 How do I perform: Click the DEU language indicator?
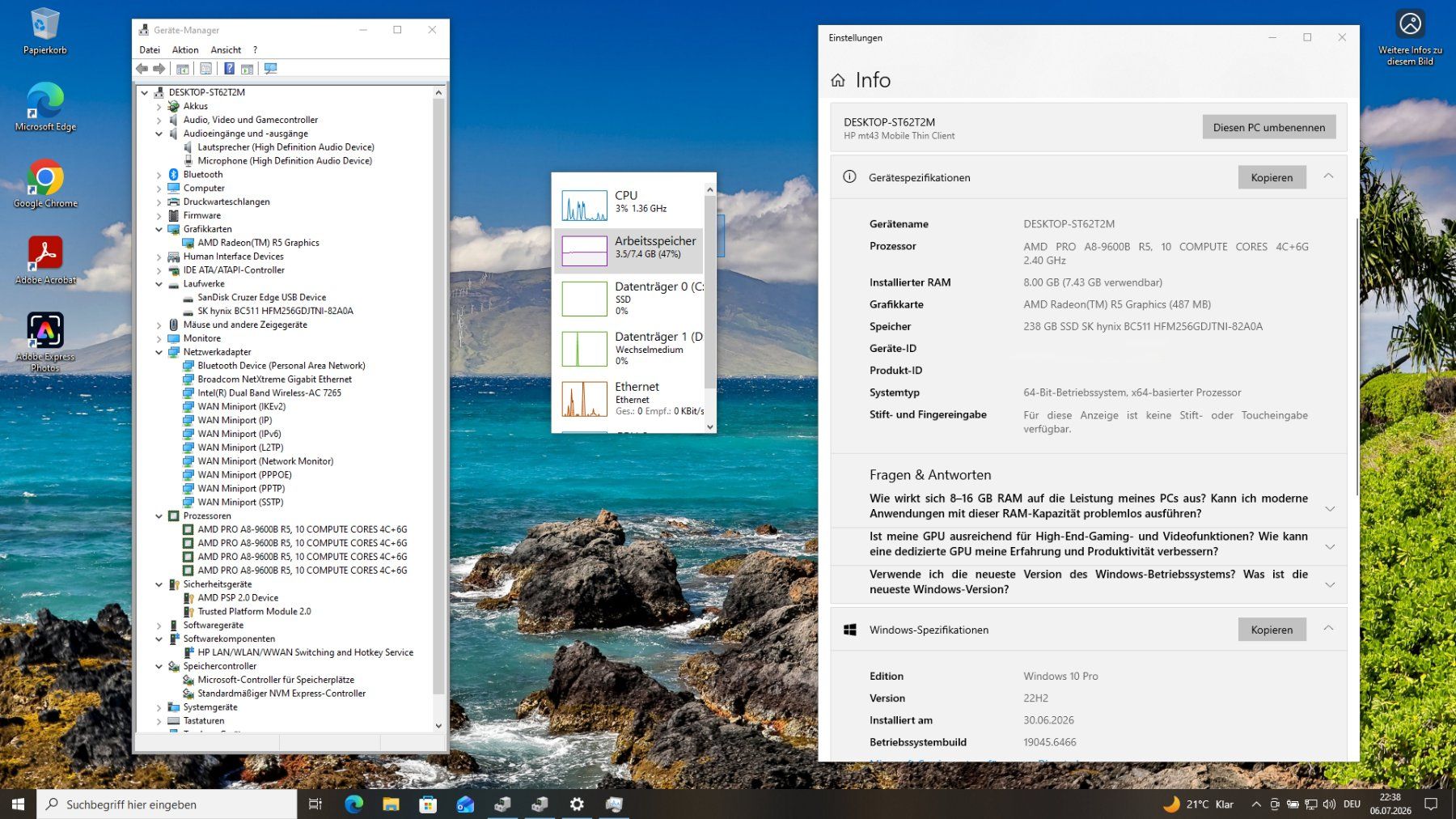click(1352, 804)
